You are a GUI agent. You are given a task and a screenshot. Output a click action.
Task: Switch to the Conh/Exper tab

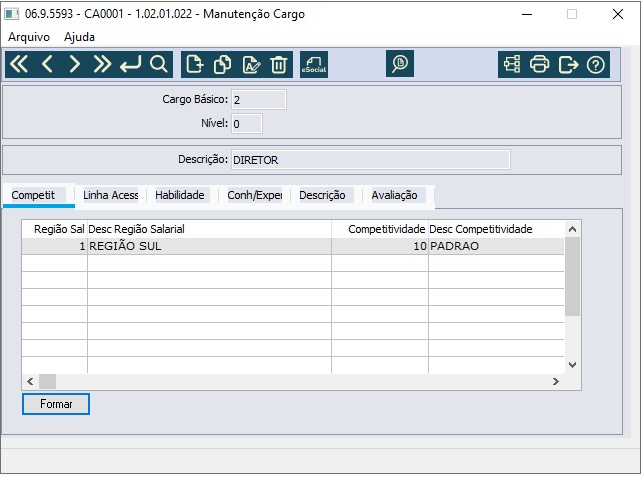coord(255,195)
